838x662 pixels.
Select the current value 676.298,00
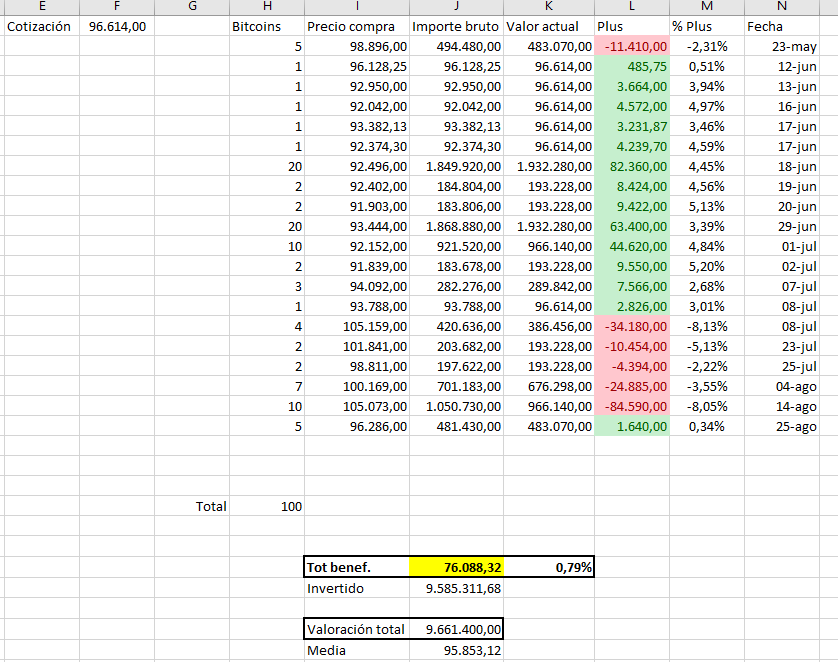pos(549,386)
